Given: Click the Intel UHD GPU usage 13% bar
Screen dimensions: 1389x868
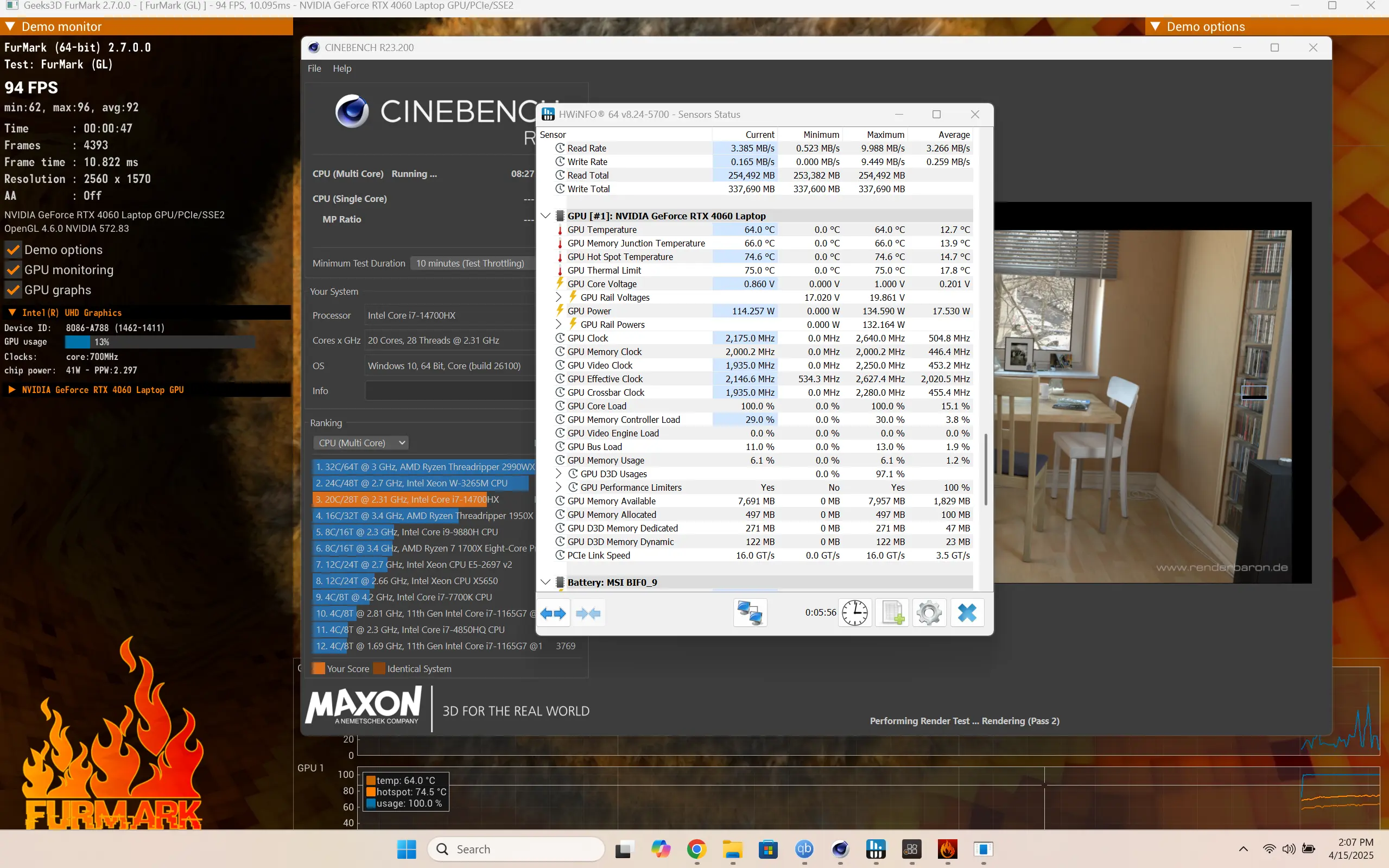Looking at the screenshot, I should [x=160, y=341].
